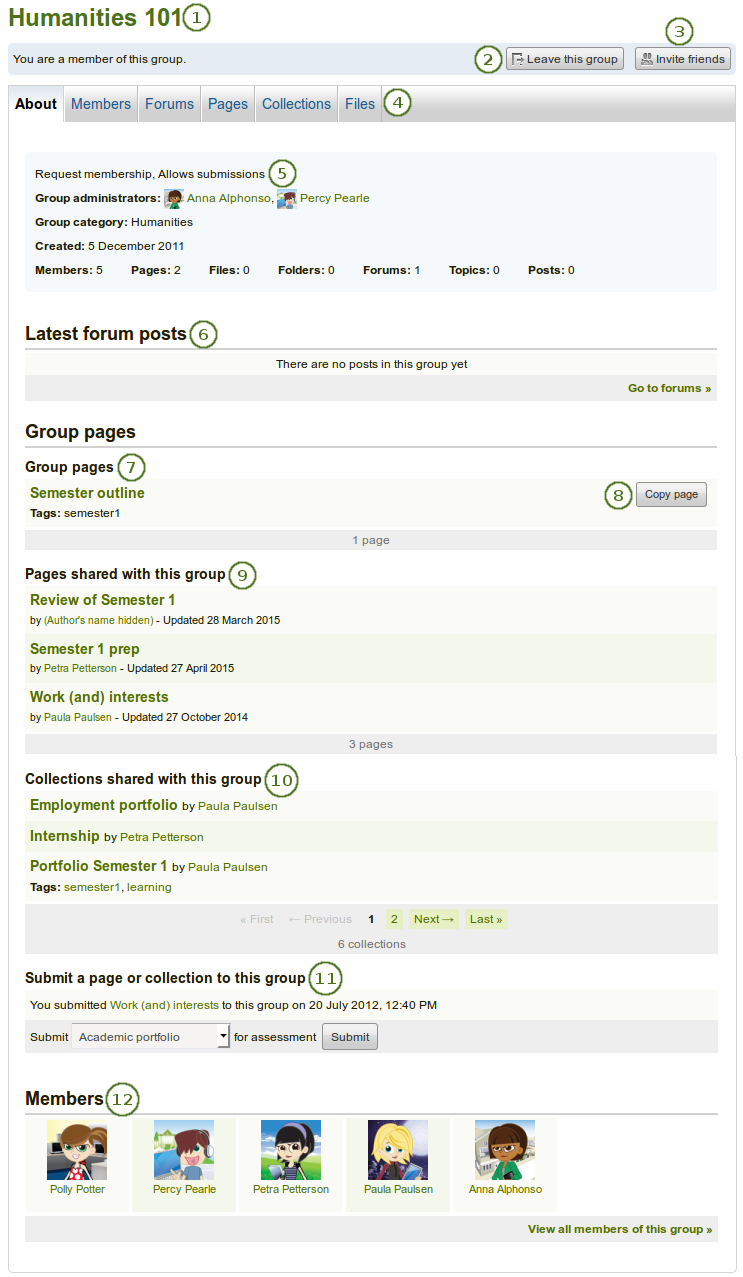This screenshot has height=1277, width=743.
Task: Click Next in collections pagination
Action: (x=434, y=919)
